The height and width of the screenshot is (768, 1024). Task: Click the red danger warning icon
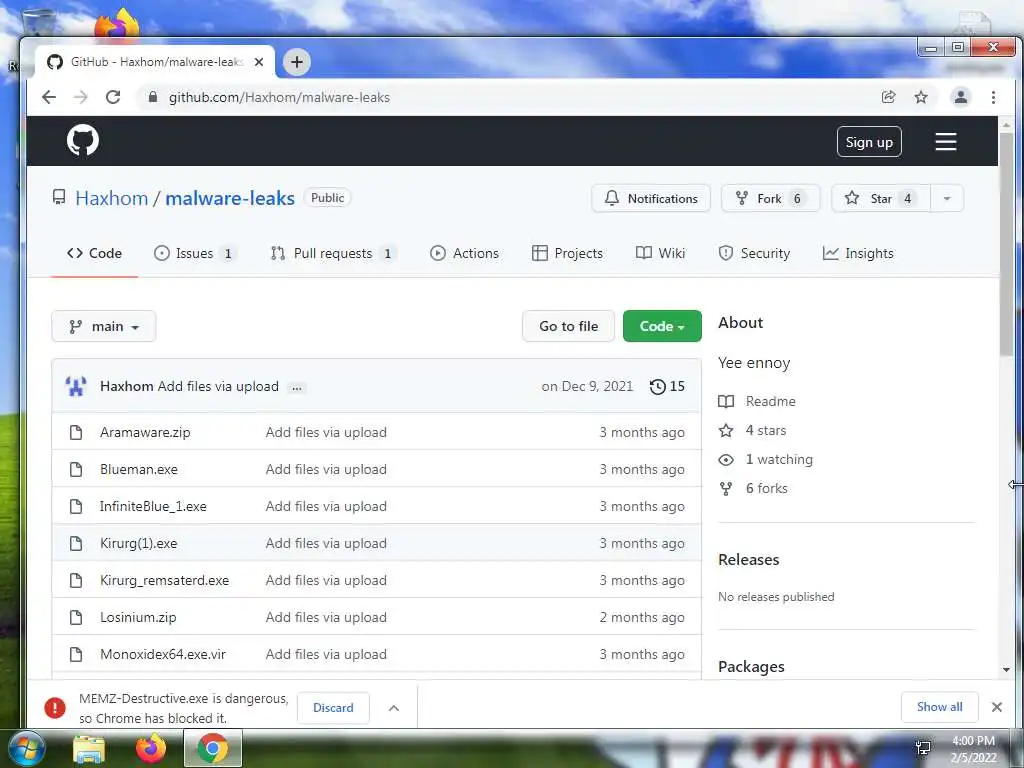pyautogui.click(x=55, y=707)
